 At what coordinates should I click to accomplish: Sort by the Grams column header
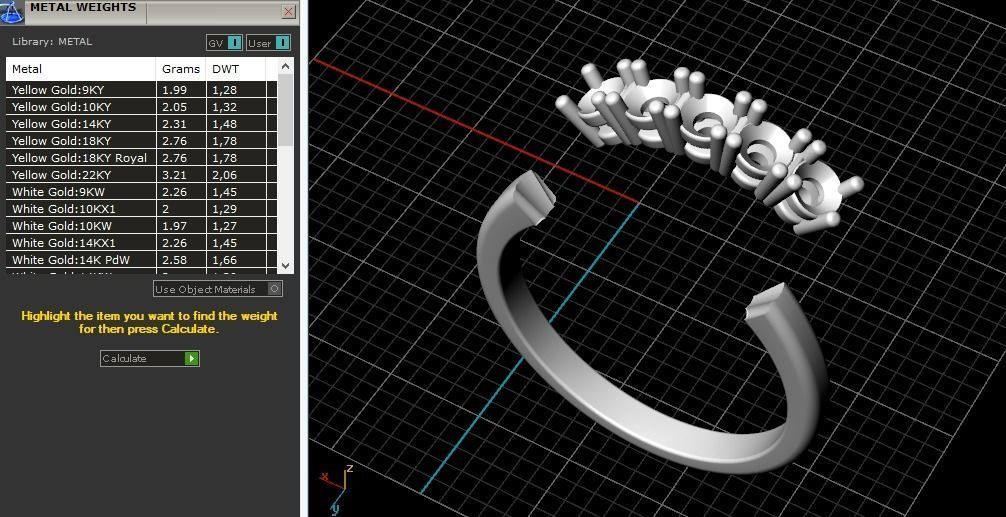click(181, 69)
